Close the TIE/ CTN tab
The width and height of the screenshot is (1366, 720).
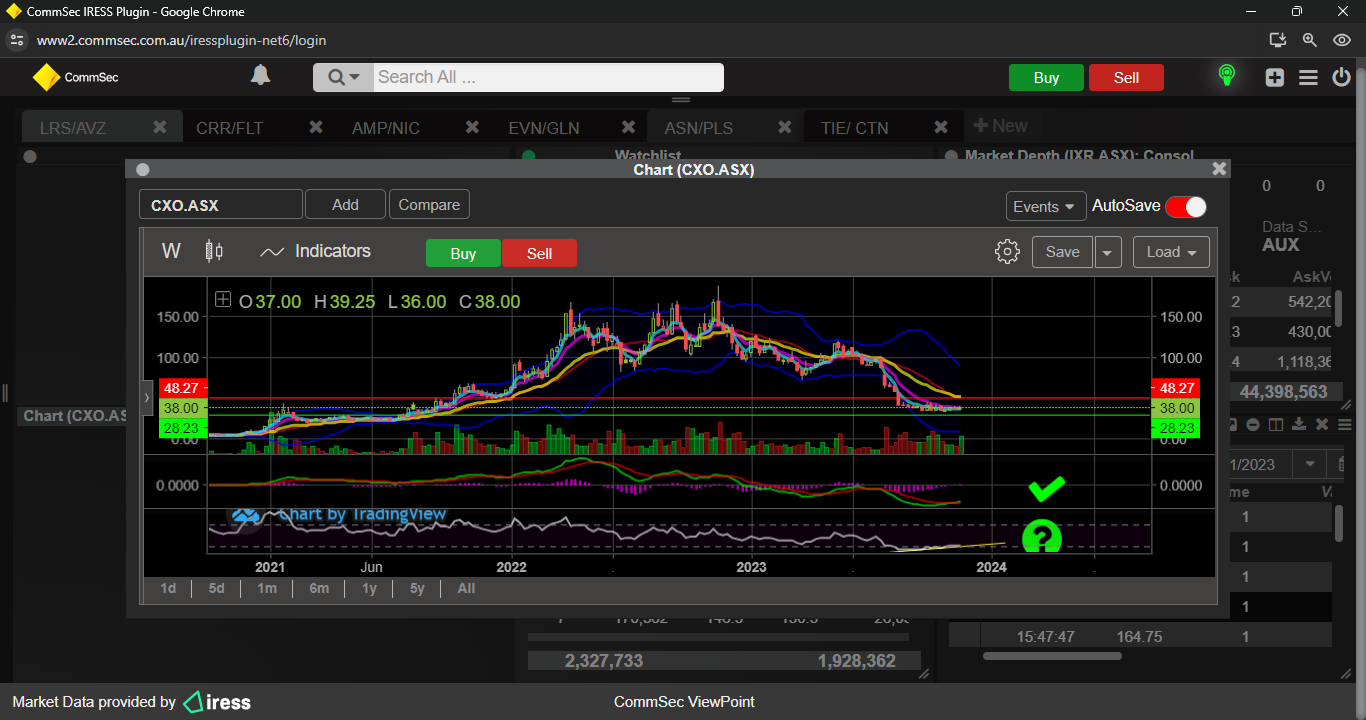941,127
